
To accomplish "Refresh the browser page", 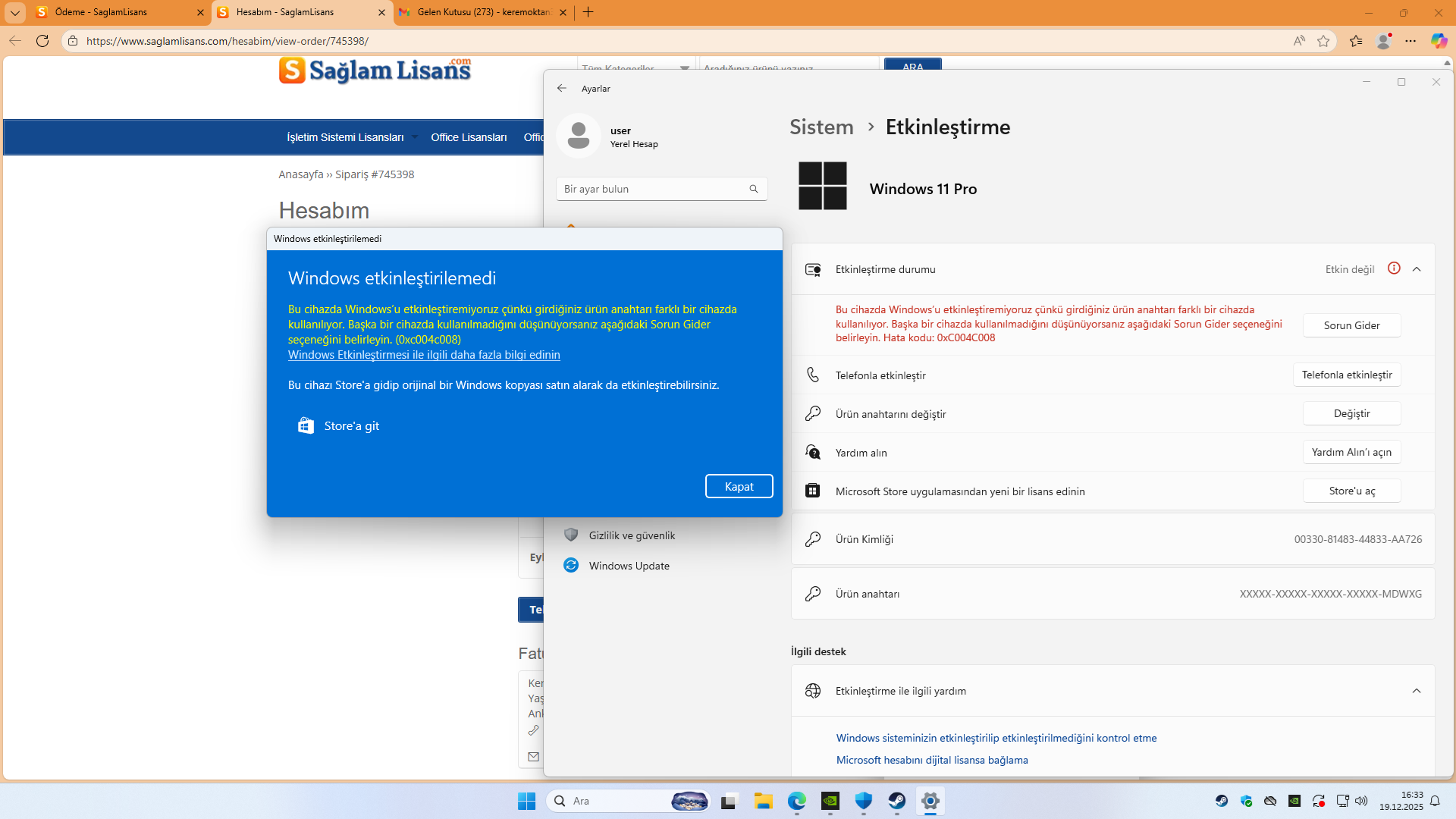I will coord(42,41).
